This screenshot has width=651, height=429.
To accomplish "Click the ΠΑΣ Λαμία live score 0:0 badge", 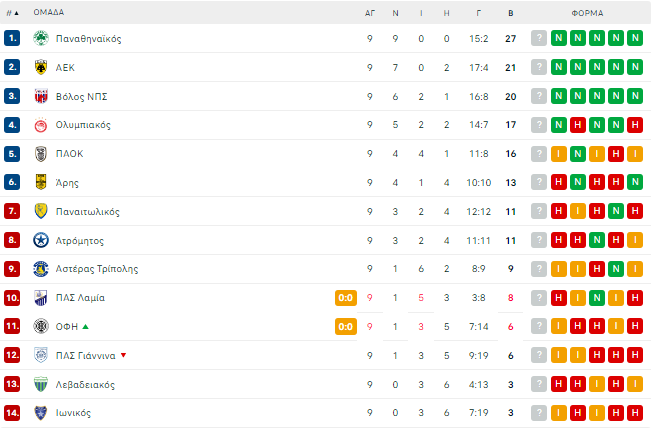I will tap(346, 298).
